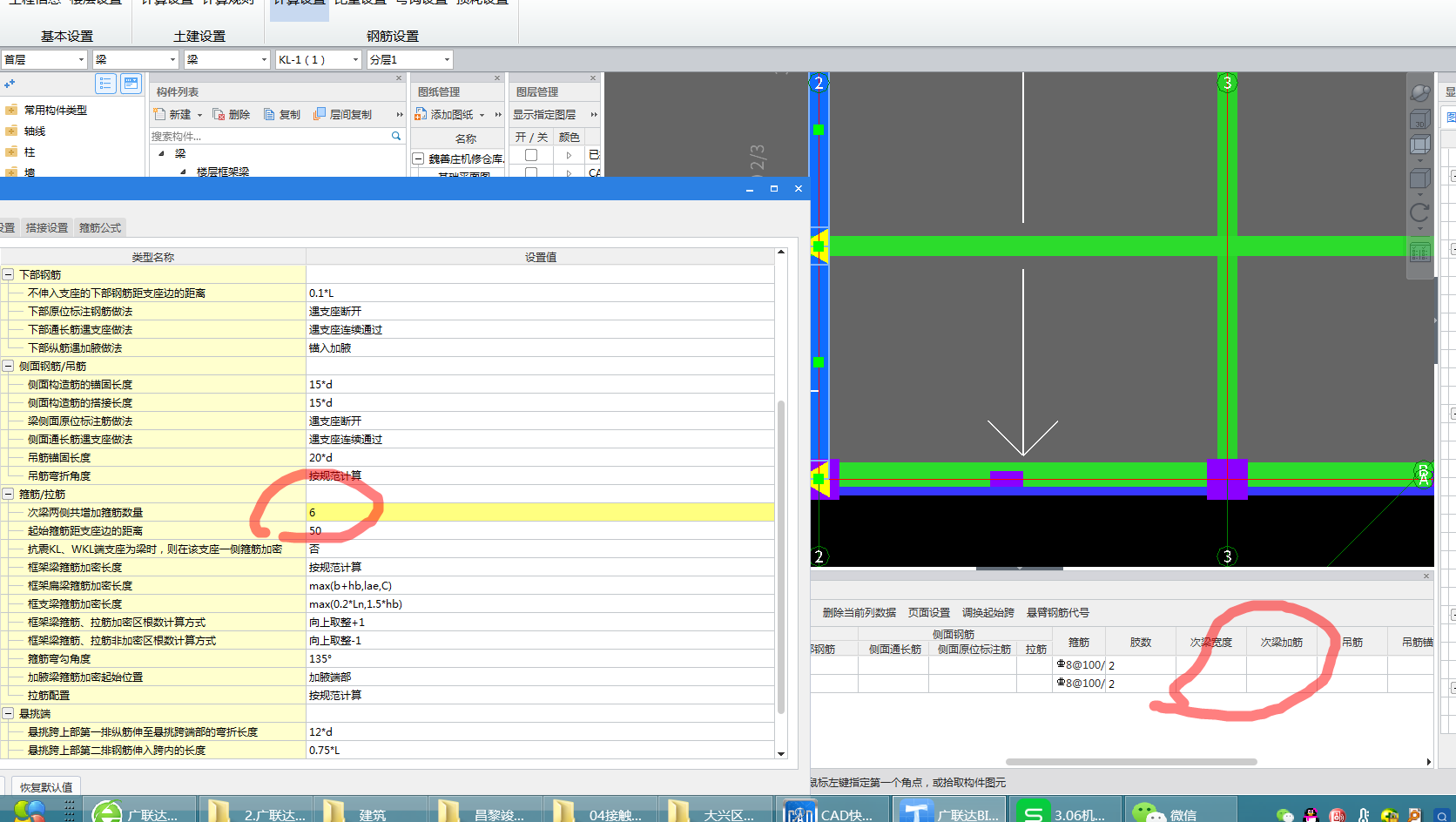Image resolution: width=1456 pixels, height=822 pixels.
Task: Click 悬臂钢筋代号 menu item
Action: click(x=1058, y=612)
